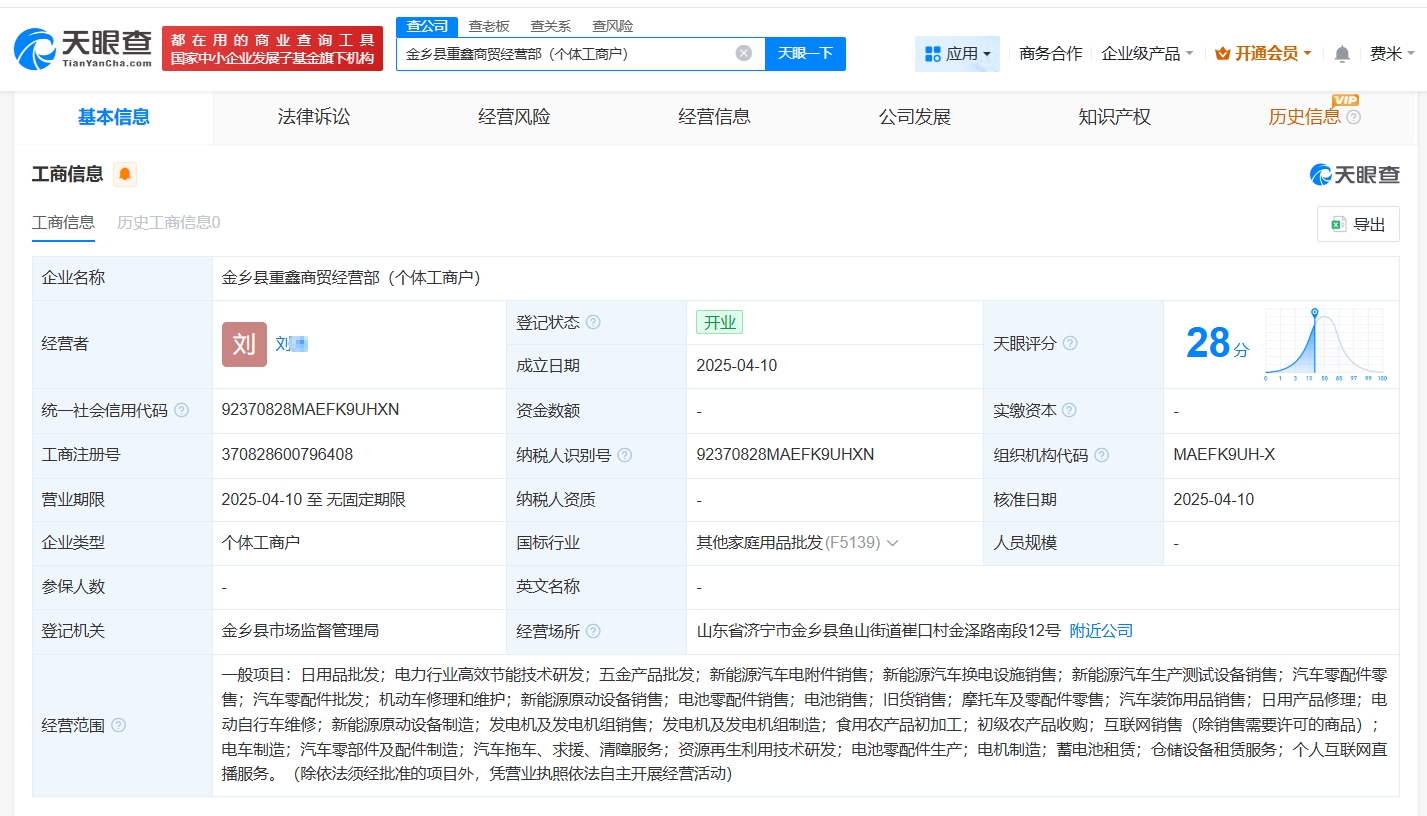Screen dimensions: 1427x816
Task: Click help icon beside 统一社会信用代码
Action: pos(181,411)
